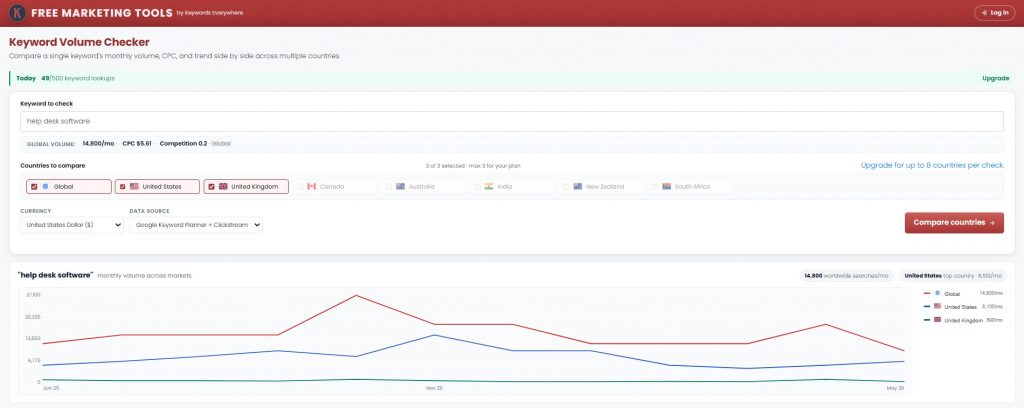Open Upgrade for up to 8 countries link
The image size is (1024, 408).
932,165
